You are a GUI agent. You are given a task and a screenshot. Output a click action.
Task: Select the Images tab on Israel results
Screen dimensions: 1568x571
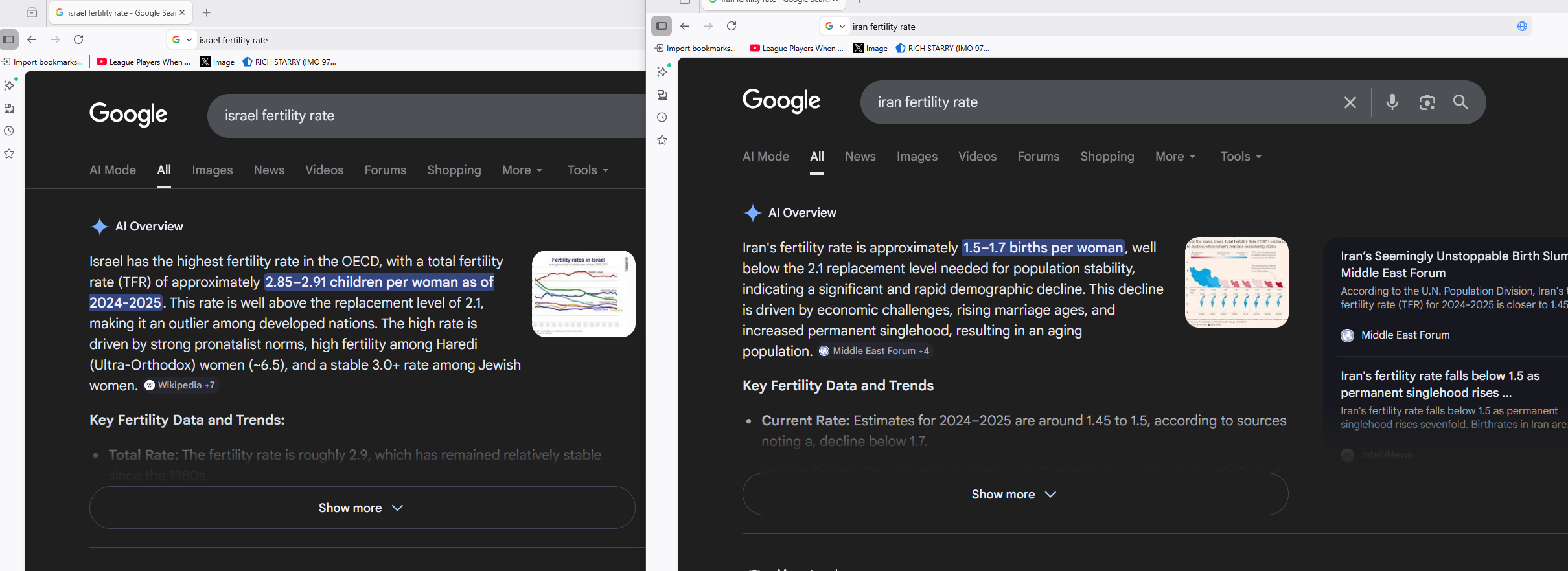[213, 170]
